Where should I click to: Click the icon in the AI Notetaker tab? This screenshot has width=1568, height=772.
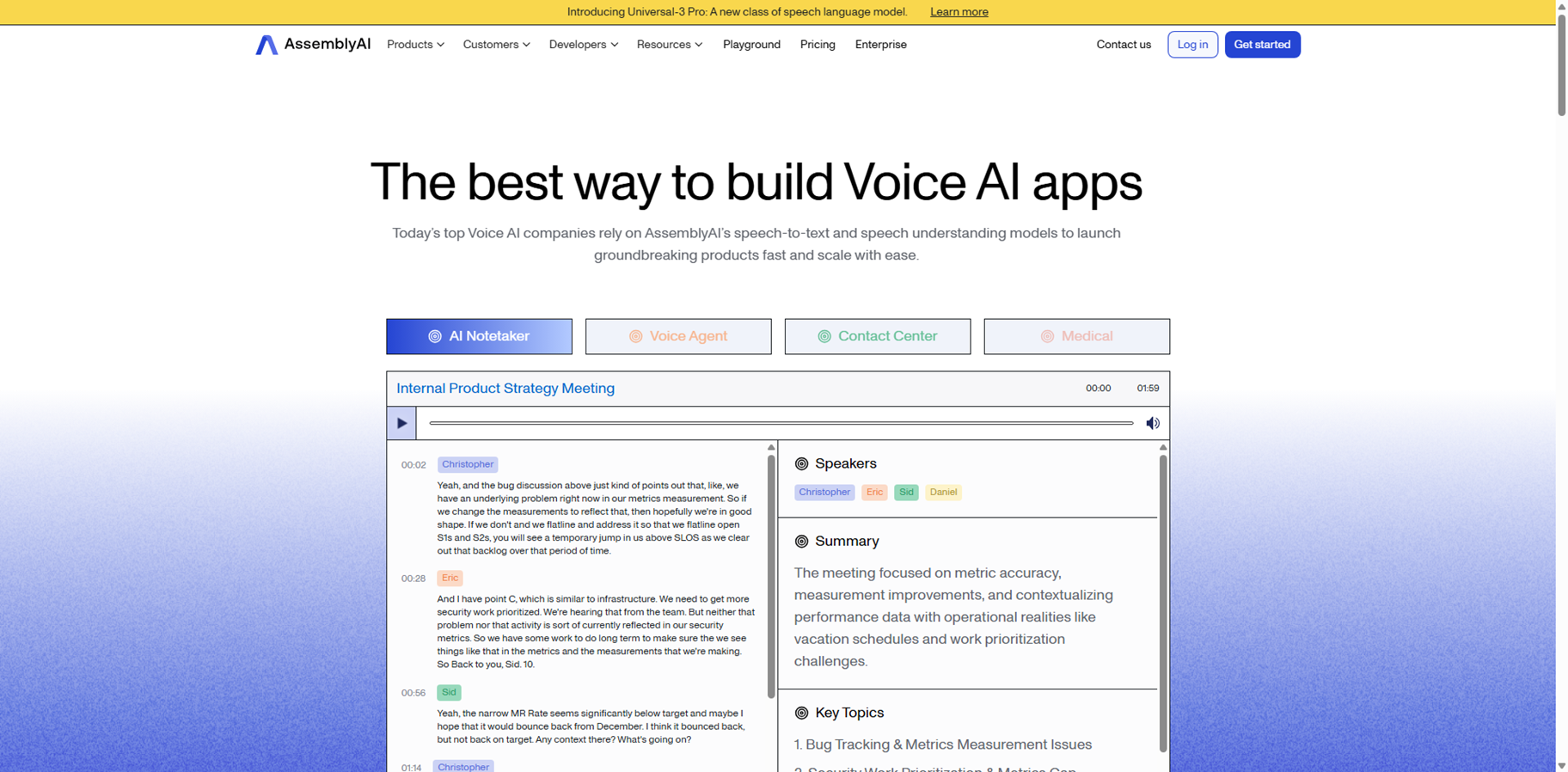(435, 337)
